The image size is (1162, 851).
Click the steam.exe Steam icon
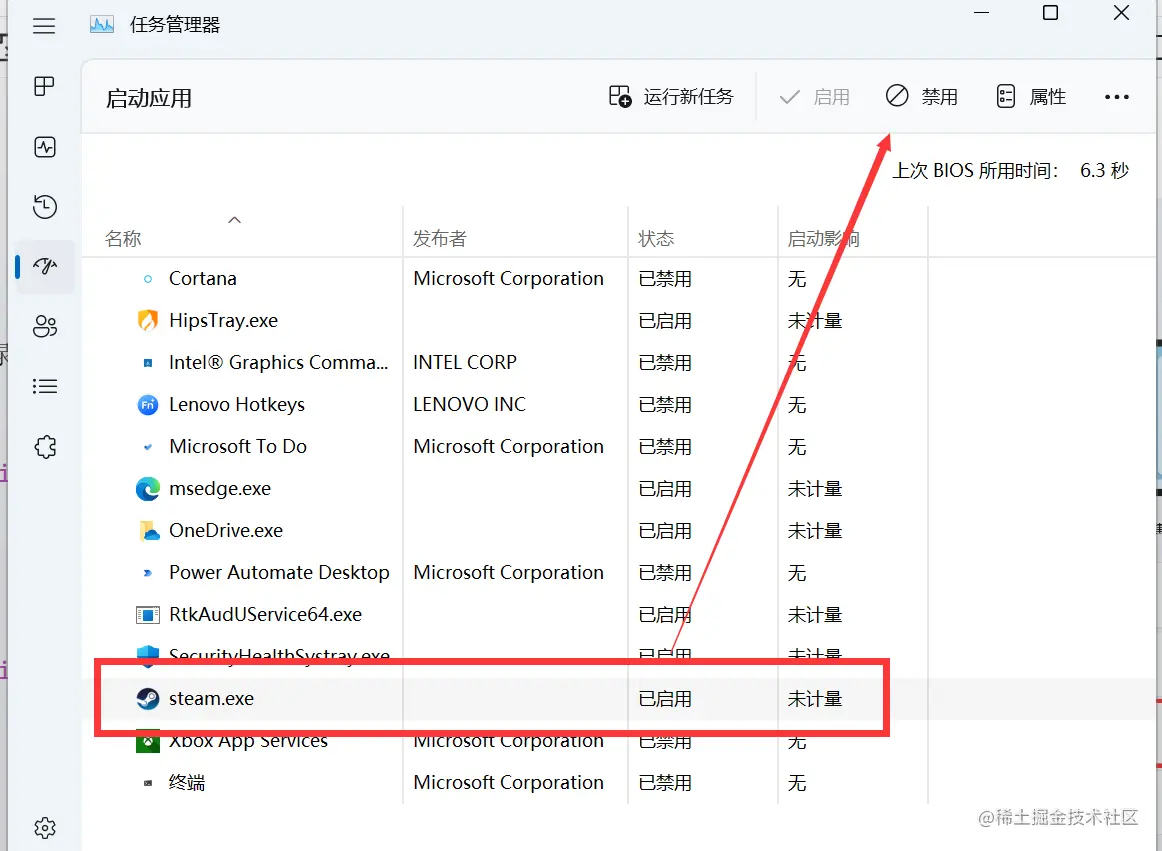[x=147, y=698]
